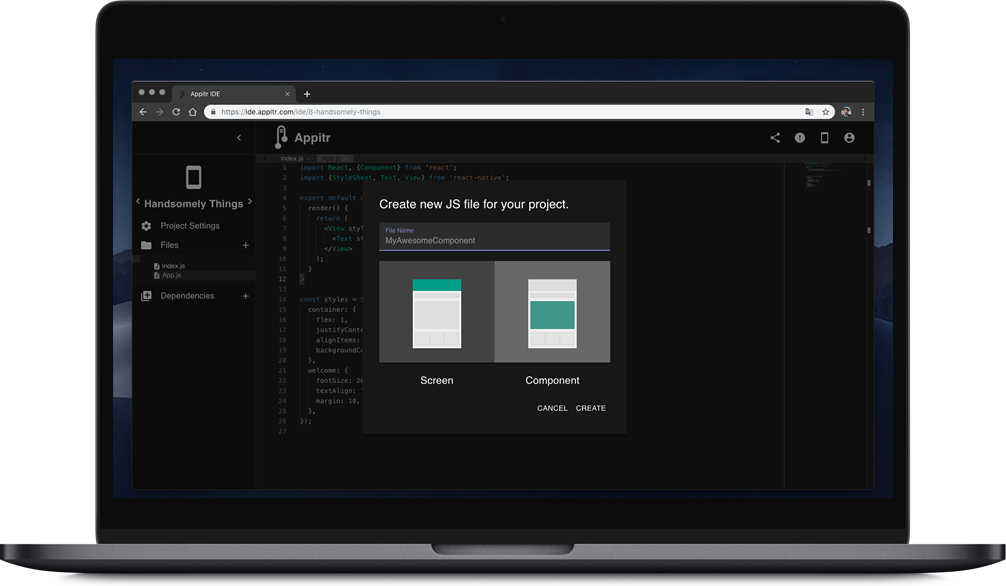1006x586 pixels.
Task: Add a dependency with the plus icon
Action: point(246,296)
